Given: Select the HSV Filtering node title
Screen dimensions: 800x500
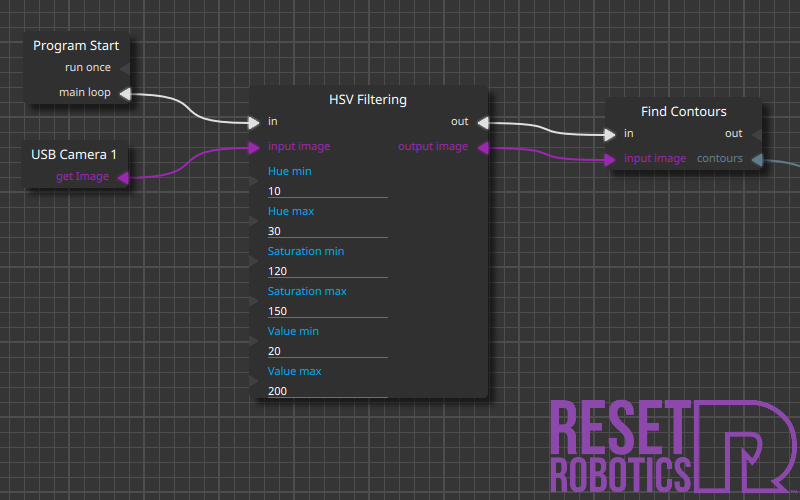Looking at the screenshot, I should pos(368,99).
